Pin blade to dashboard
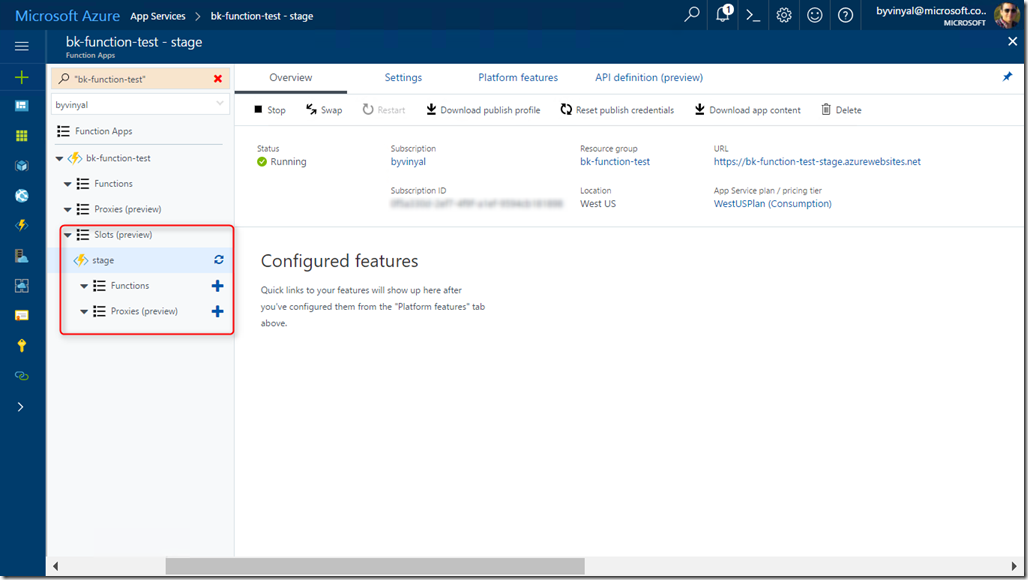1028x580 pixels. pos(1007,77)
